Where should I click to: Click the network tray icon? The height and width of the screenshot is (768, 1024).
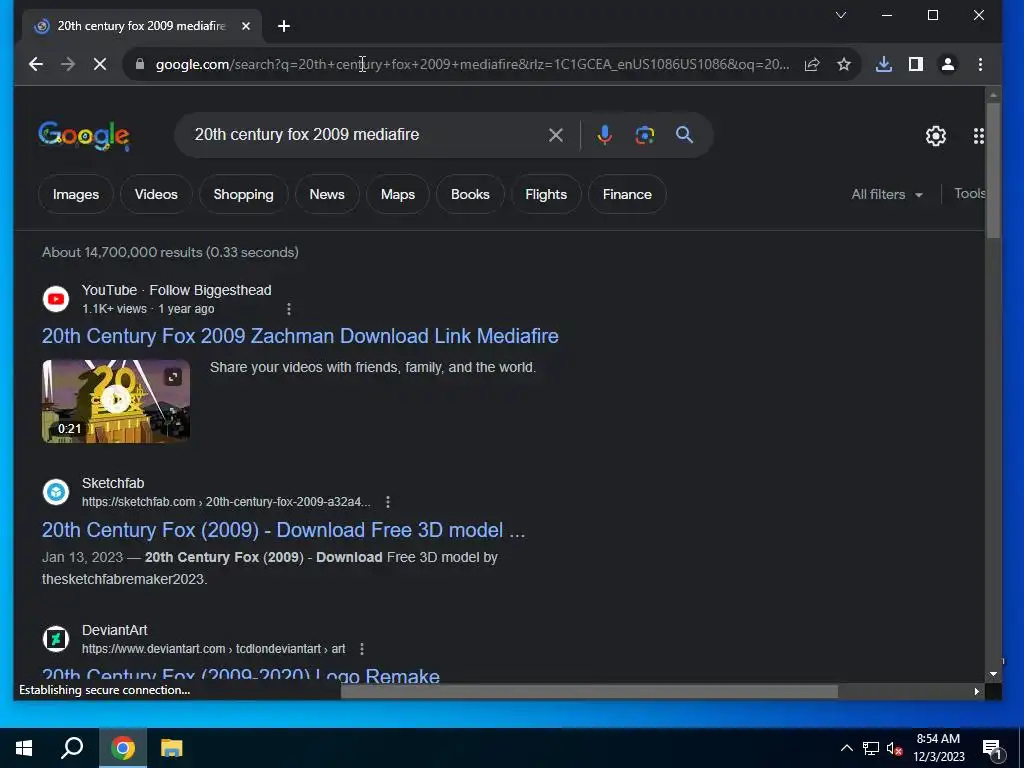(x=871, y=748)
